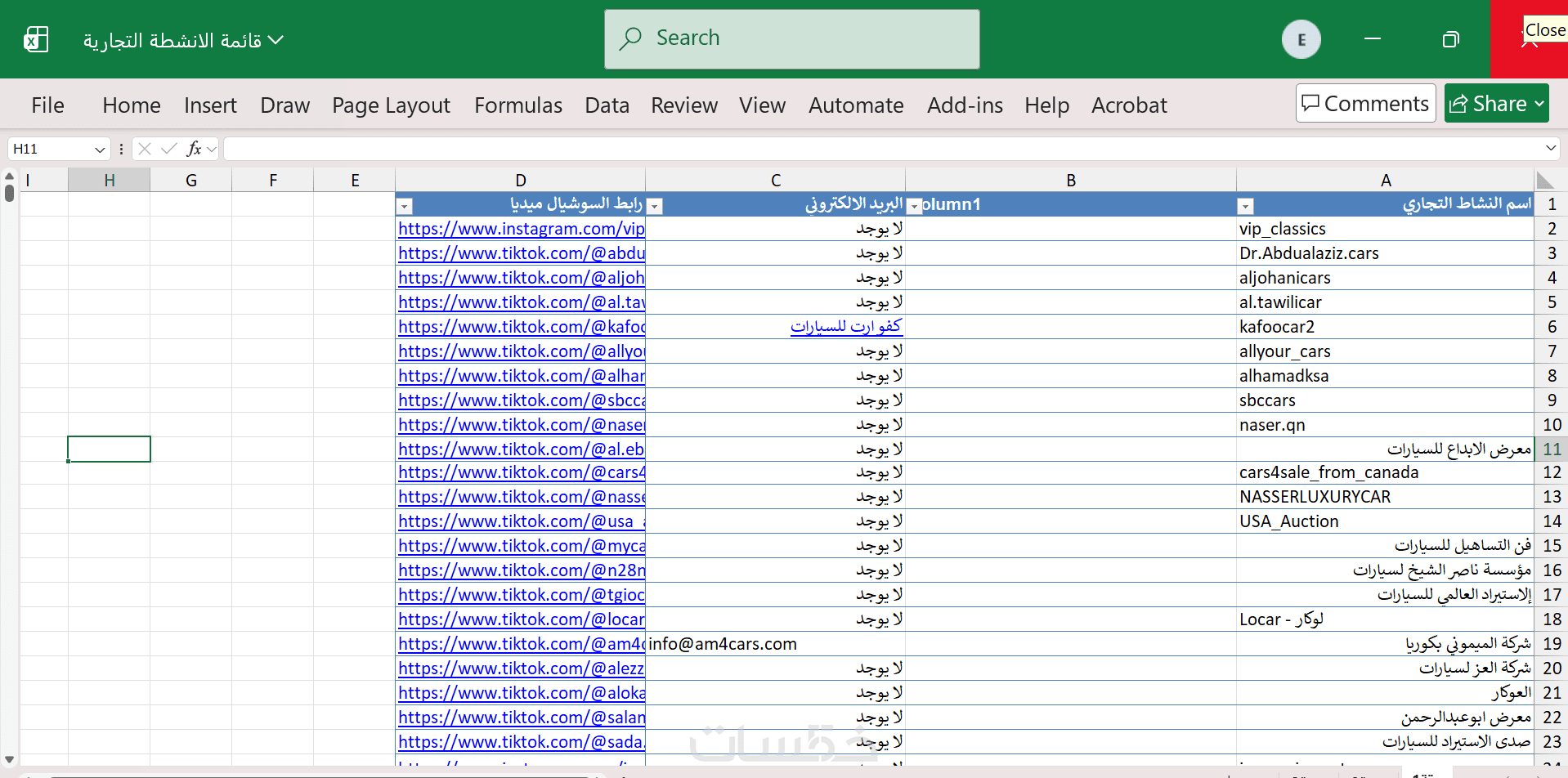Switch to the View tab
The width and height of the screenshot is (1568, 778).
pyautogui.click(x=762, y=105)
